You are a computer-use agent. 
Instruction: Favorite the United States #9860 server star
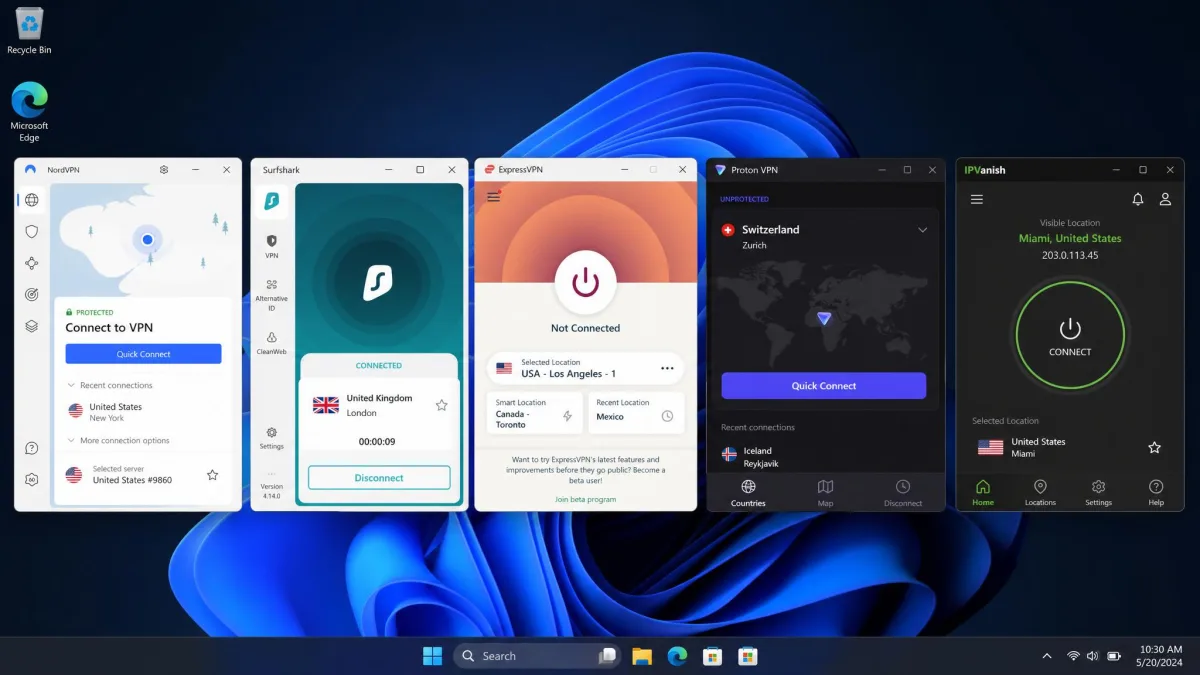pyautogui.click(x=212, y=475)
